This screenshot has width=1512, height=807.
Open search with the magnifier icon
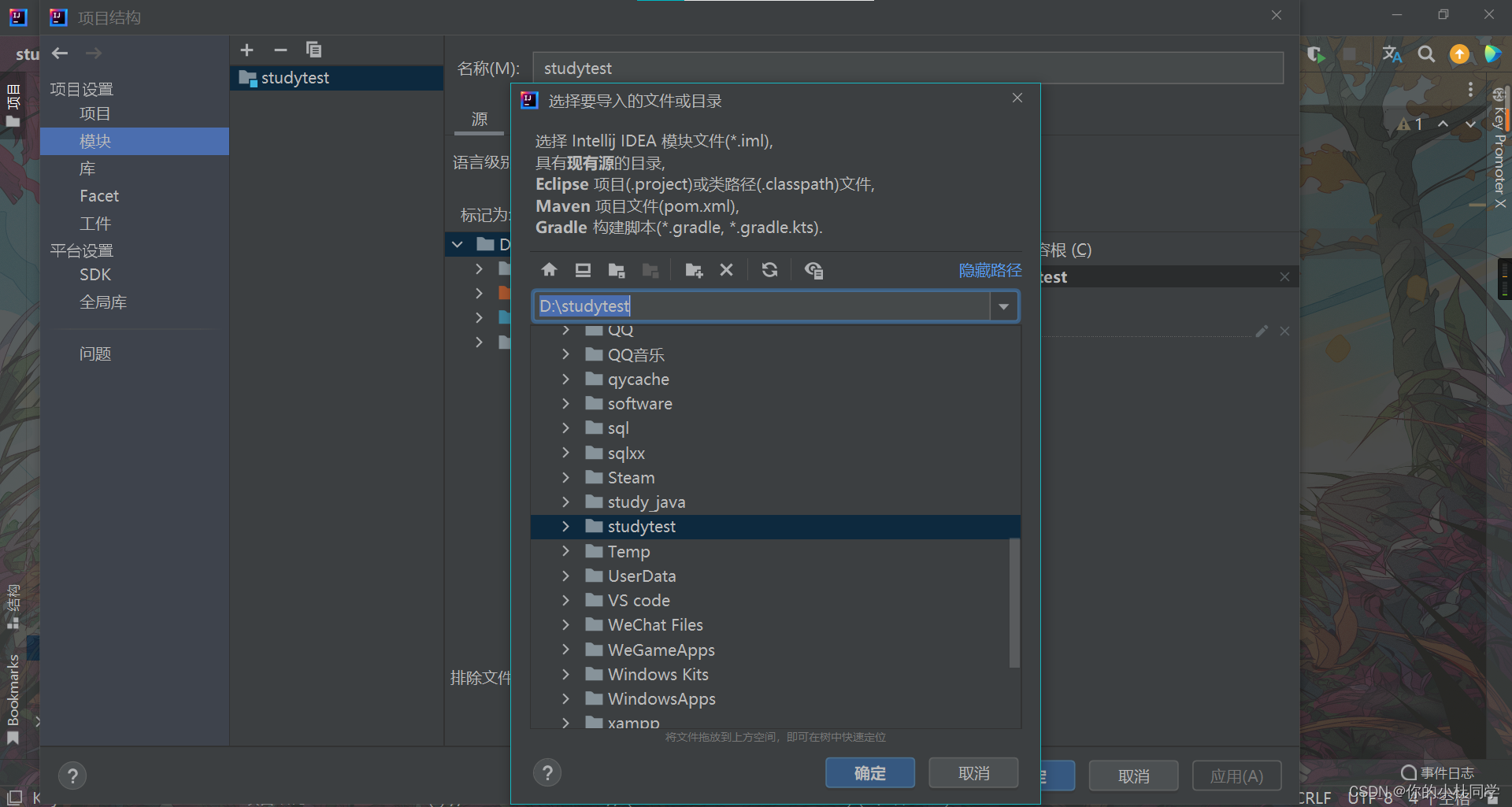point(1426,54)
